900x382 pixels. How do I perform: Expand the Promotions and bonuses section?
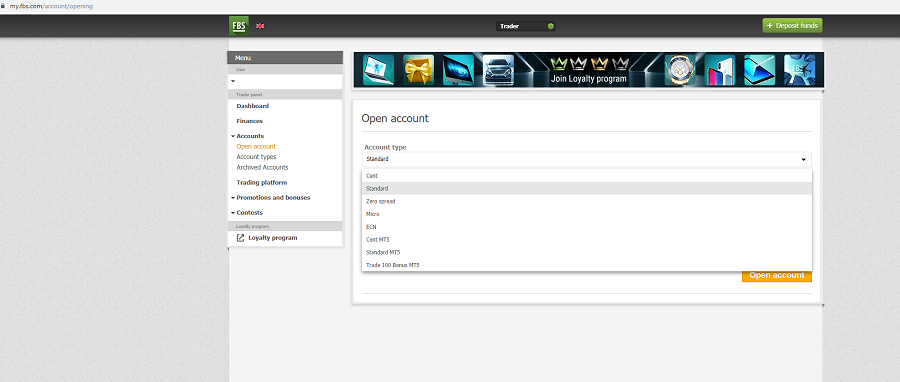[233, 197]
